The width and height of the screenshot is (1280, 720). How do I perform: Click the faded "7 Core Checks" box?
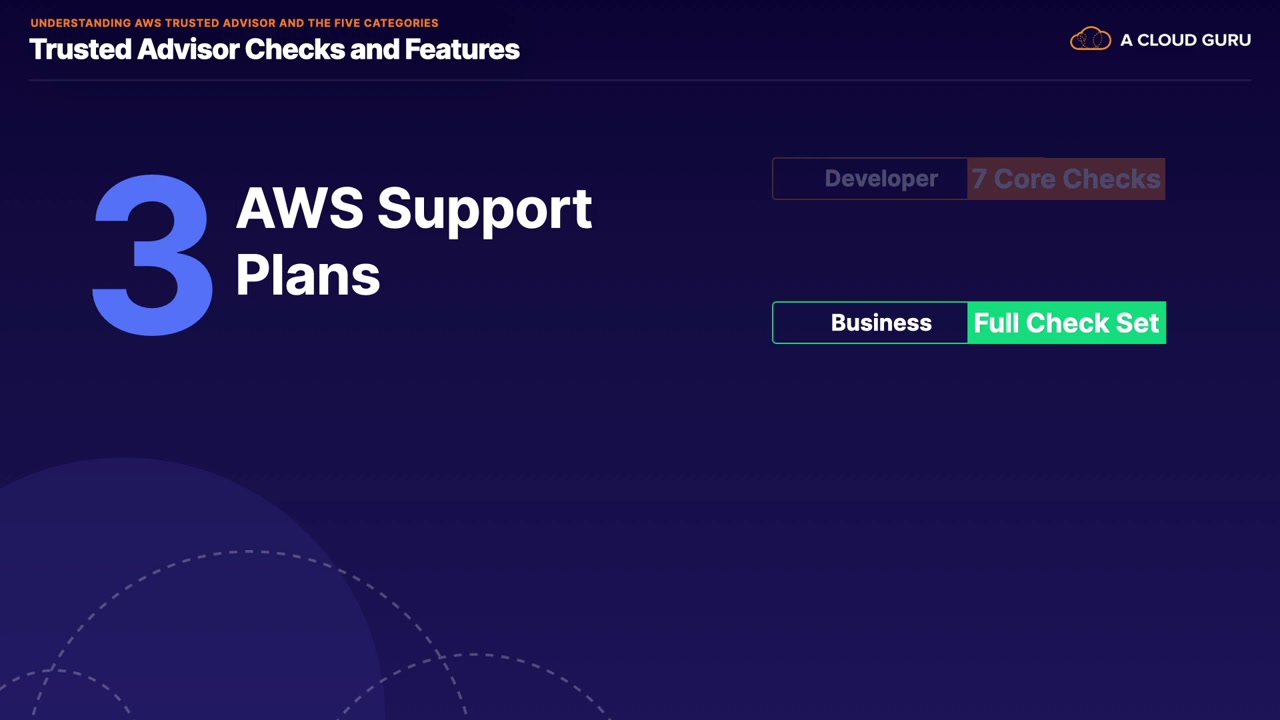(1066, 179)
